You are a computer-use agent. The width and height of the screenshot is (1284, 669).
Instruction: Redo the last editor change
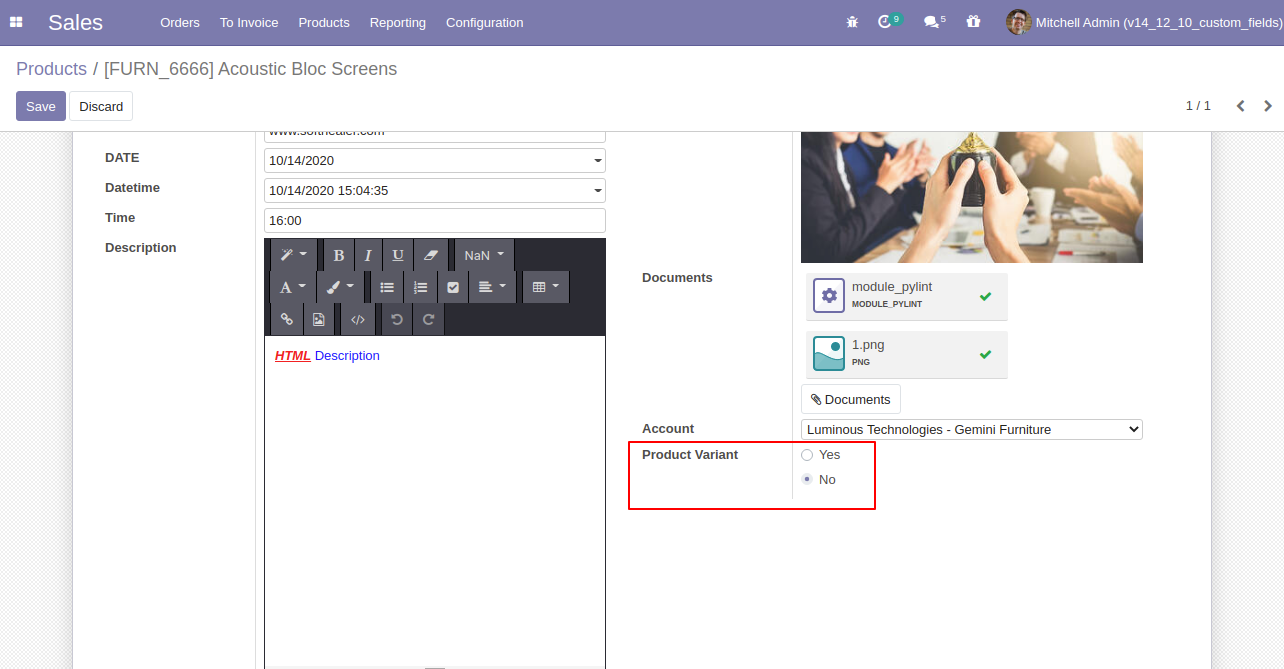[429, 319]
